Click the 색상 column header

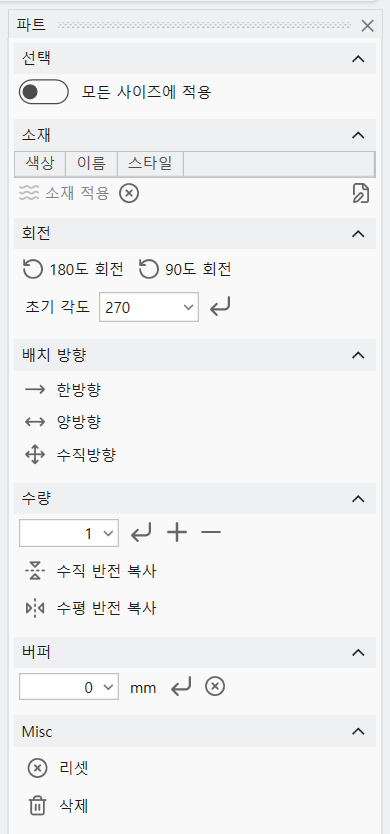click(x=40, y=163)
